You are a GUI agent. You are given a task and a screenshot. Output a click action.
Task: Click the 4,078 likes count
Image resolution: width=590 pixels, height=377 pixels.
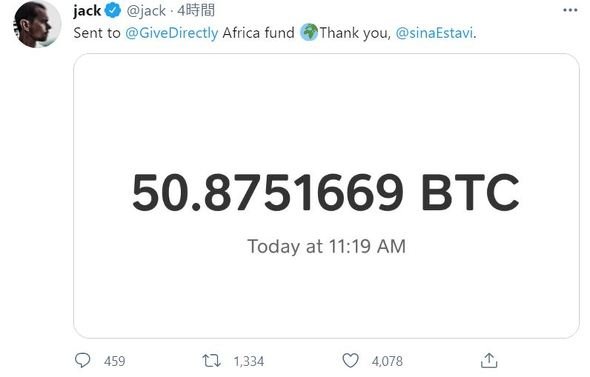pyautogui.click(x=387, y=361)
